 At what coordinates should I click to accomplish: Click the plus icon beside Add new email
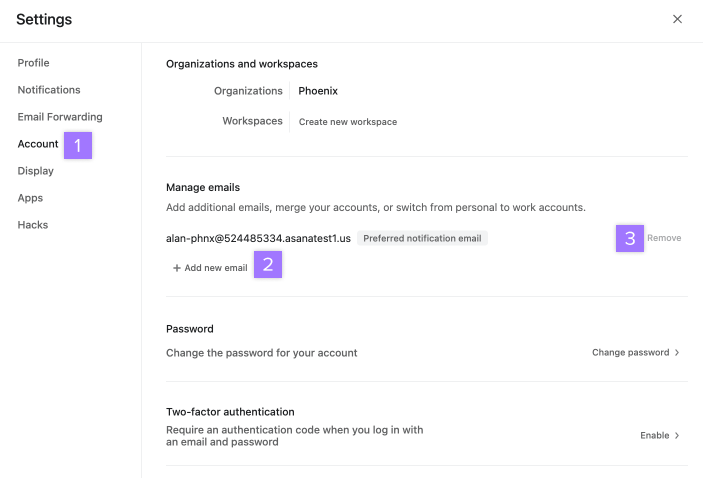[177, 268]
